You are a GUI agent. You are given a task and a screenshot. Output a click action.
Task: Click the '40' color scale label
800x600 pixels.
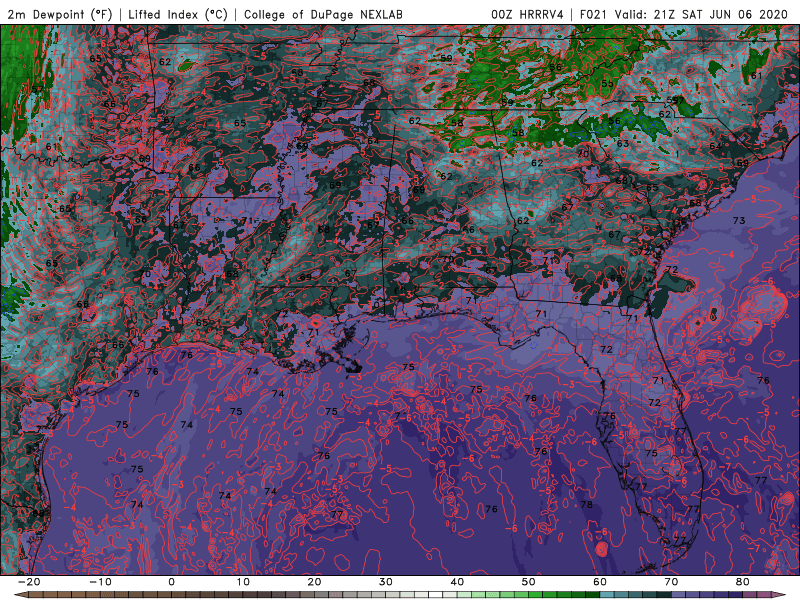coord(457,582)
